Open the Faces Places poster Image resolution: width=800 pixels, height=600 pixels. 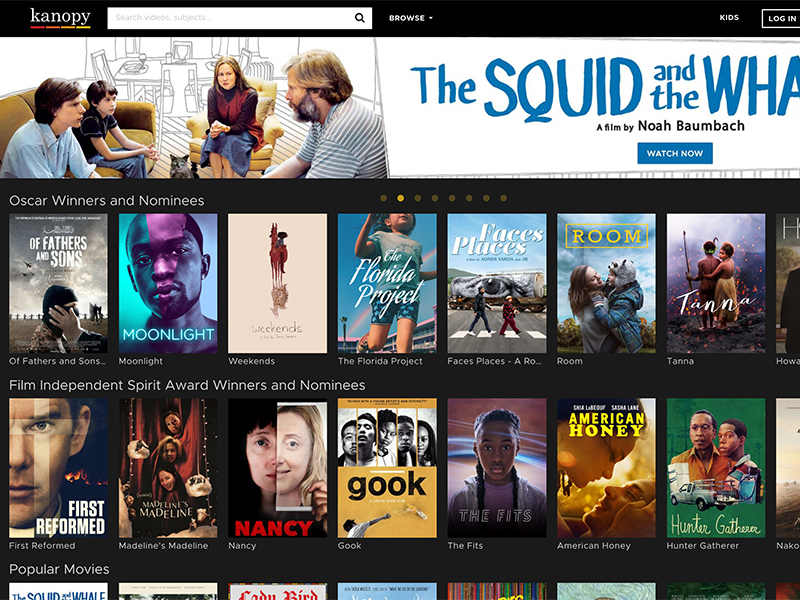coord(497,283)
